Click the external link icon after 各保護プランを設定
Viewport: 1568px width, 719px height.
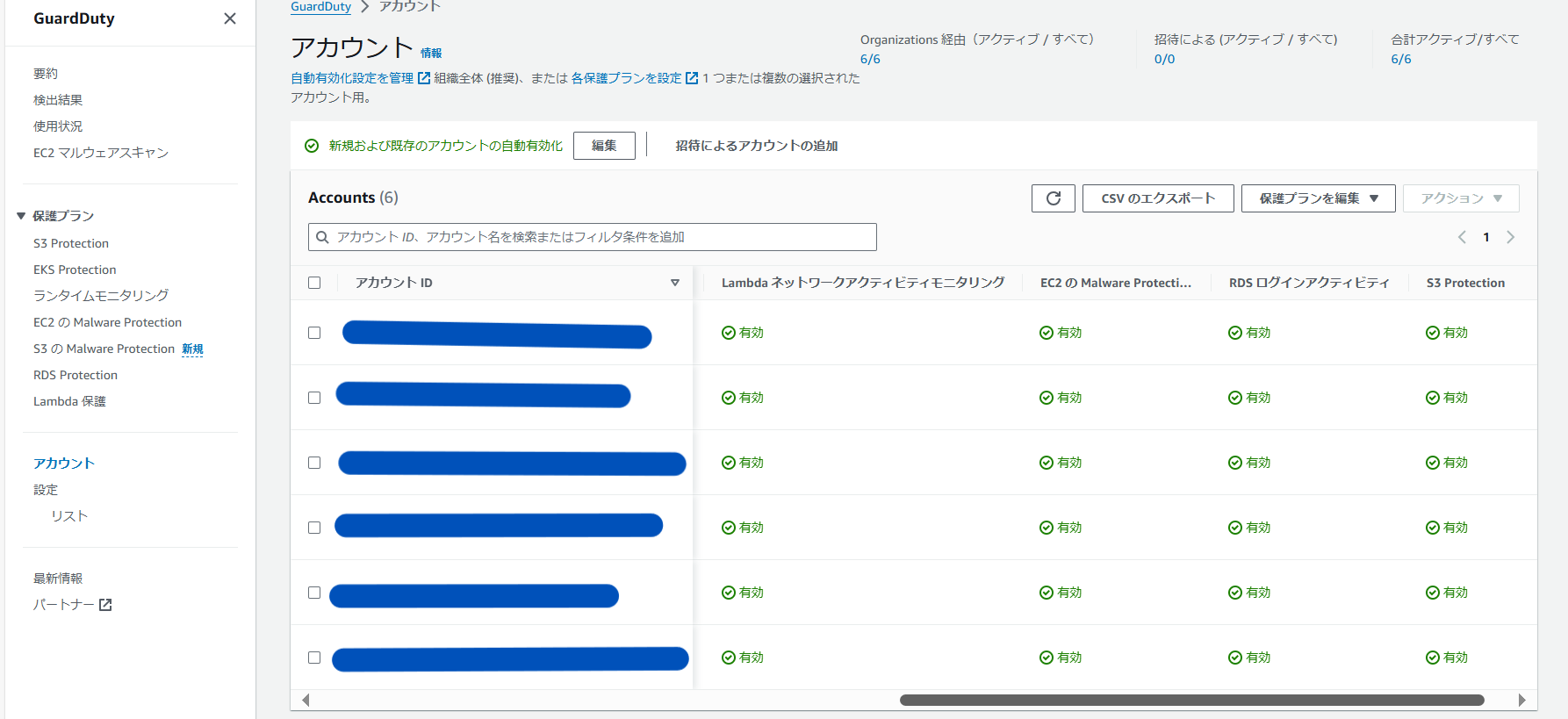click(692, 78)
